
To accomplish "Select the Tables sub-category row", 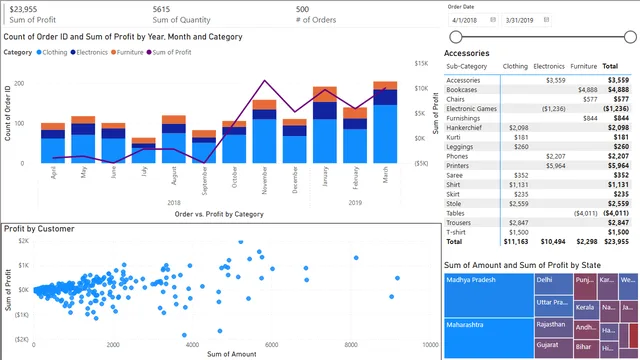I will [538, 213].
